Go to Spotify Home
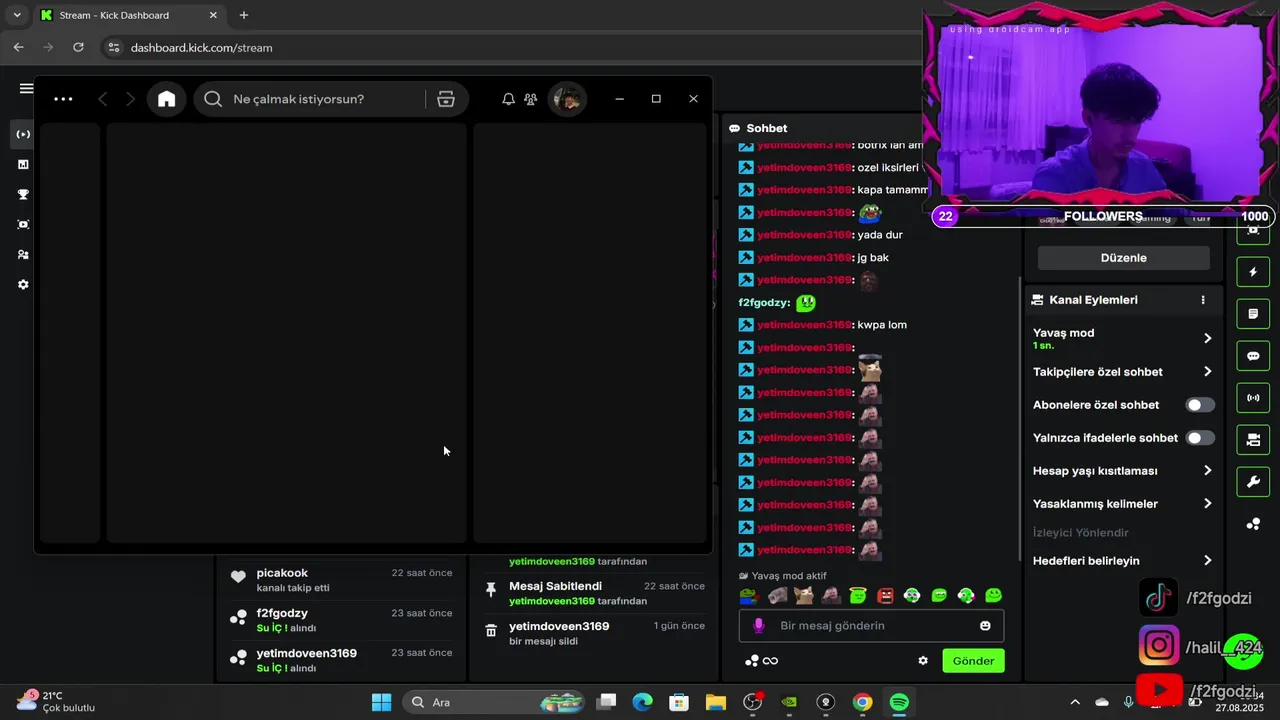 coord(167,99)
